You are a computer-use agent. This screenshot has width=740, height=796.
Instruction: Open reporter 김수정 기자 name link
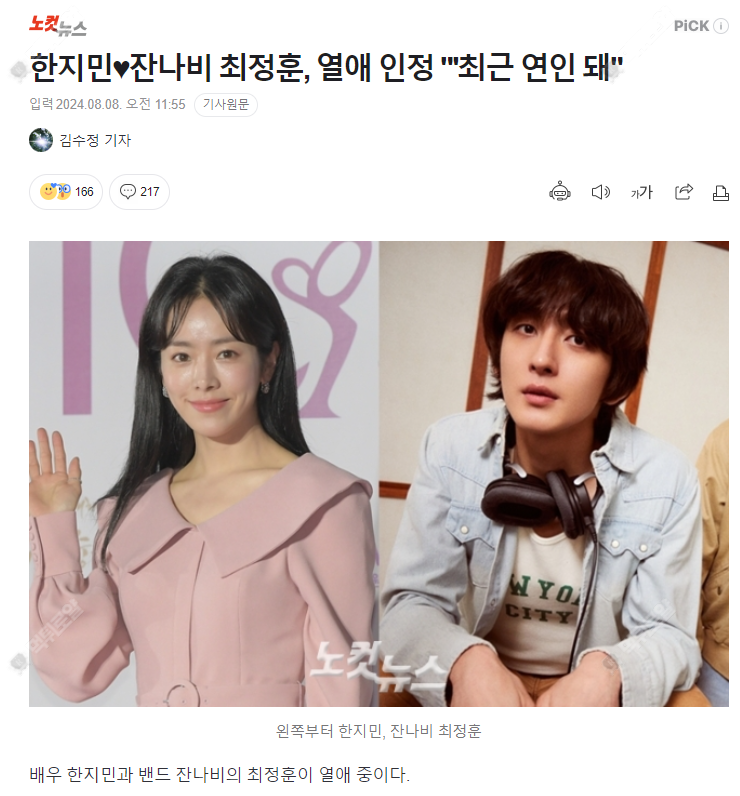[95, 140]
